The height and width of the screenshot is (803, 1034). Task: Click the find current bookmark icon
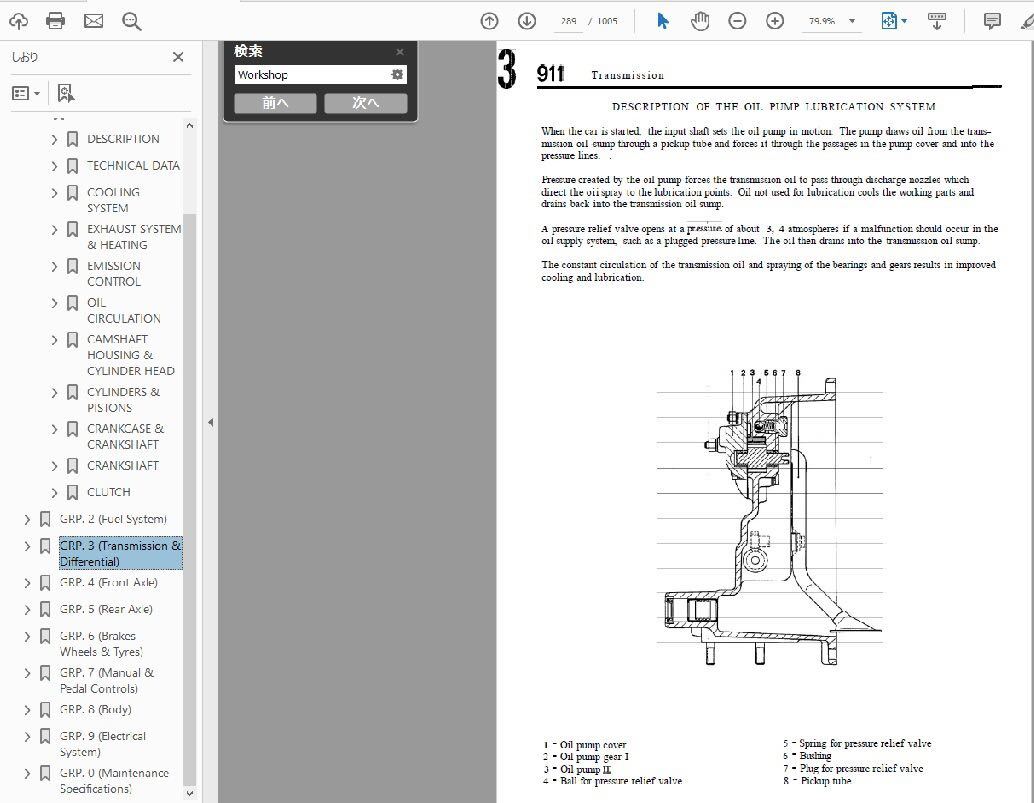(65, 93)
